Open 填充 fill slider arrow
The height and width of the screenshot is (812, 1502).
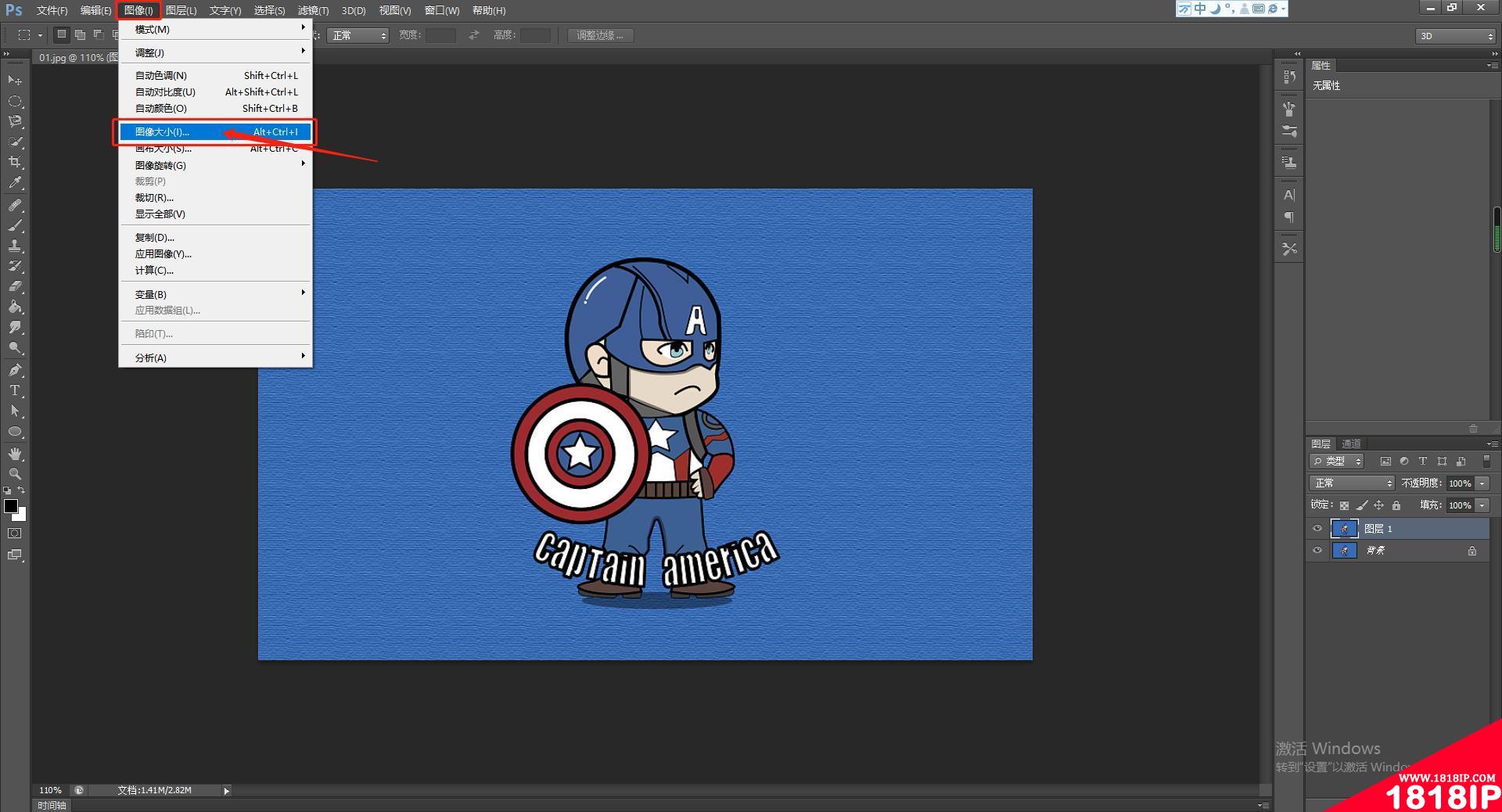(x=1482, y=505)
